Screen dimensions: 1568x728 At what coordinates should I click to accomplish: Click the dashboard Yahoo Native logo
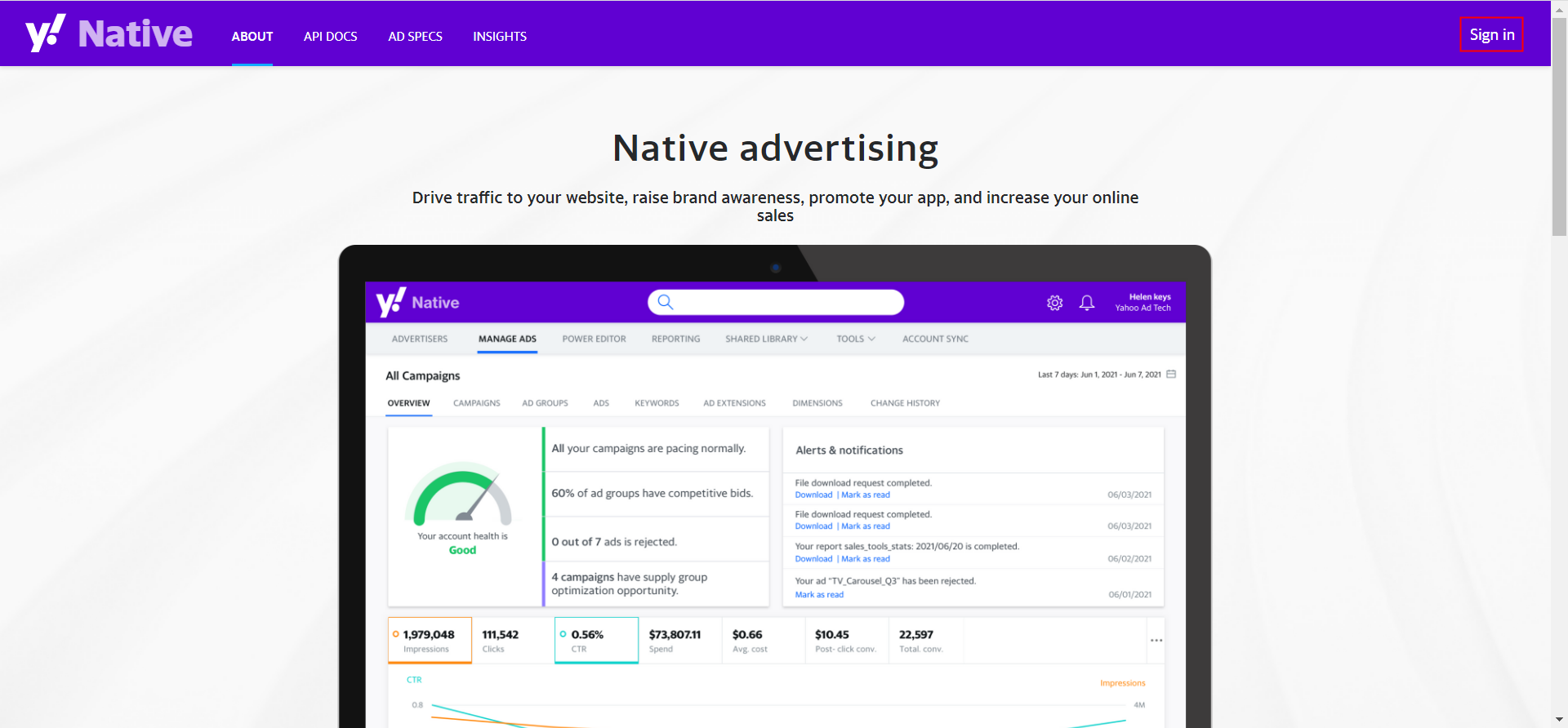[x=417, y=302]
